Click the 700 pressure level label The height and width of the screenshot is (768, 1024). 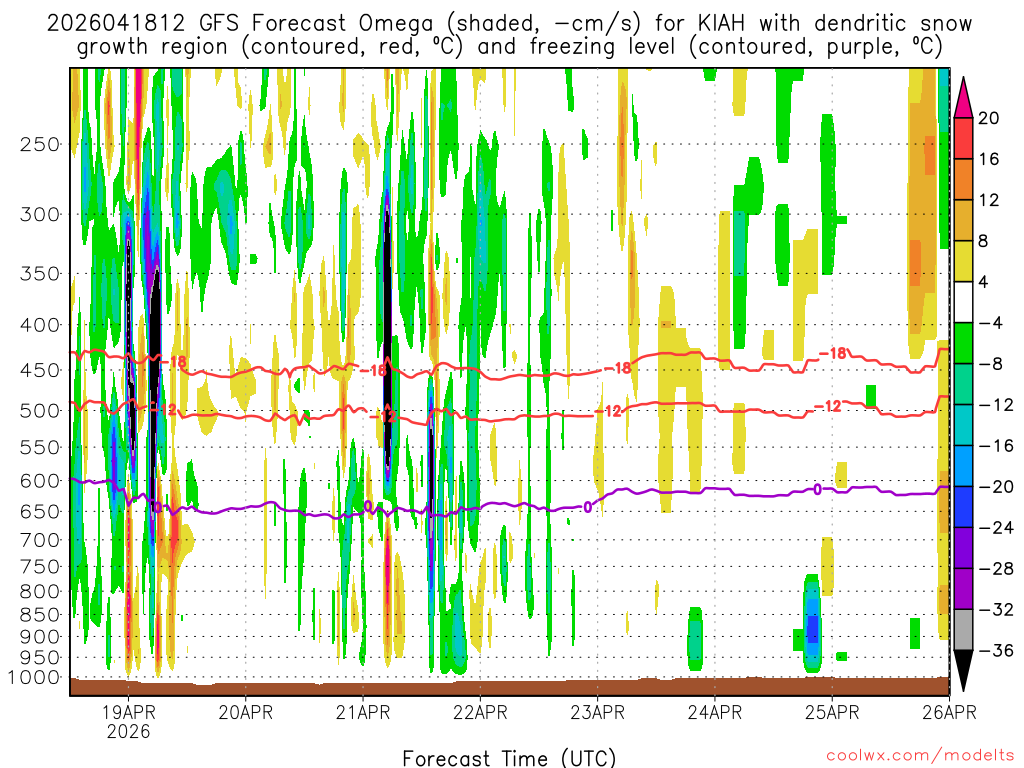[40, 540]
